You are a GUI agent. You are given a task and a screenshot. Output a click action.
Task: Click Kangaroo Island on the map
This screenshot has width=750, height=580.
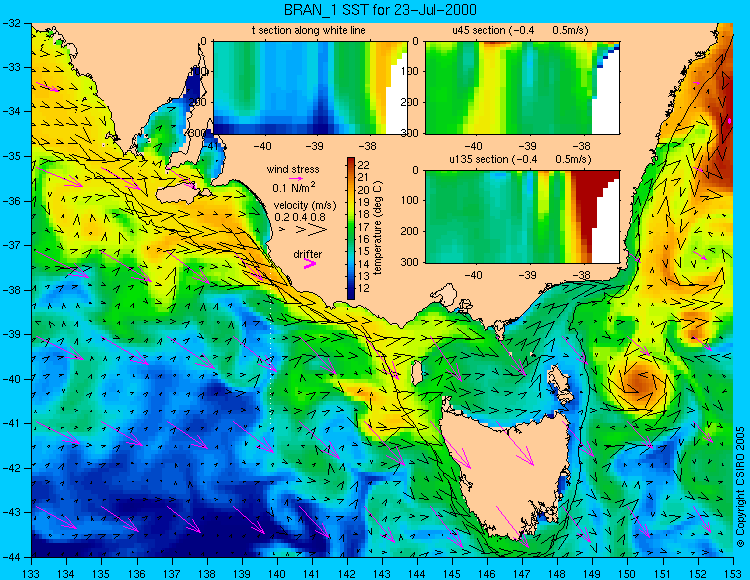(179, 194)
